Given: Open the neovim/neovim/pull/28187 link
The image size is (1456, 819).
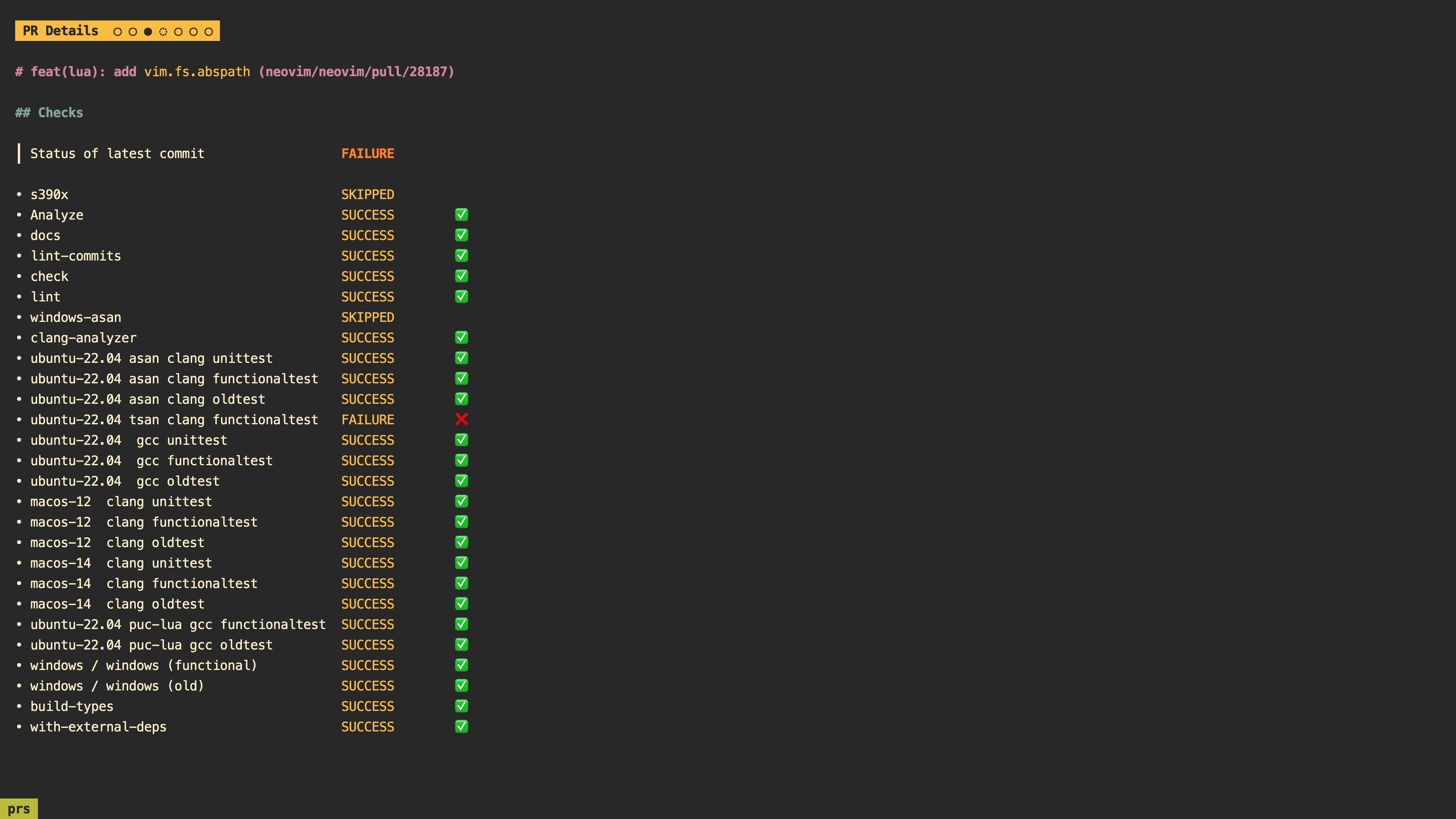Looking at the screenshot, I should [x=356, y=72].
